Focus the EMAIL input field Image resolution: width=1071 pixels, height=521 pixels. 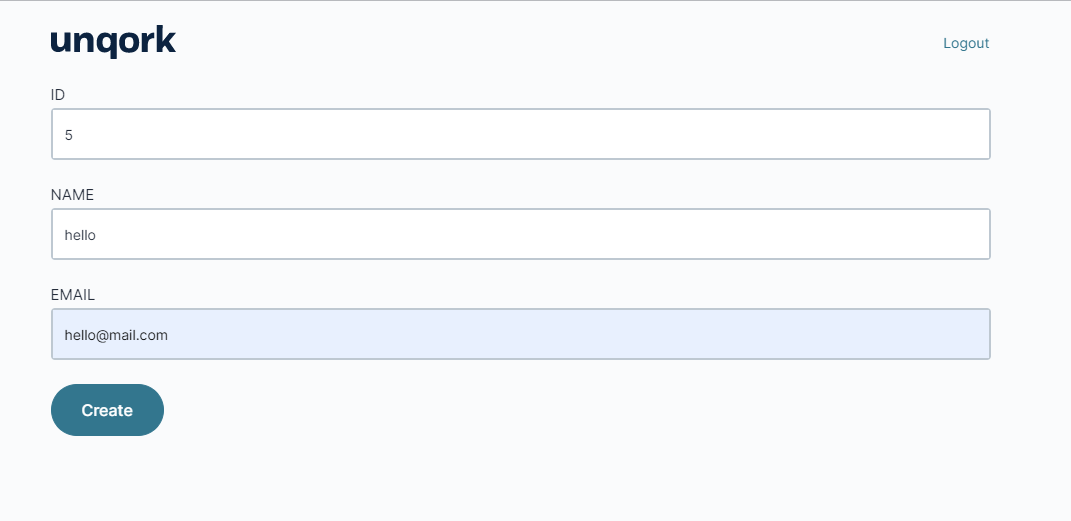tap(520, 334)
